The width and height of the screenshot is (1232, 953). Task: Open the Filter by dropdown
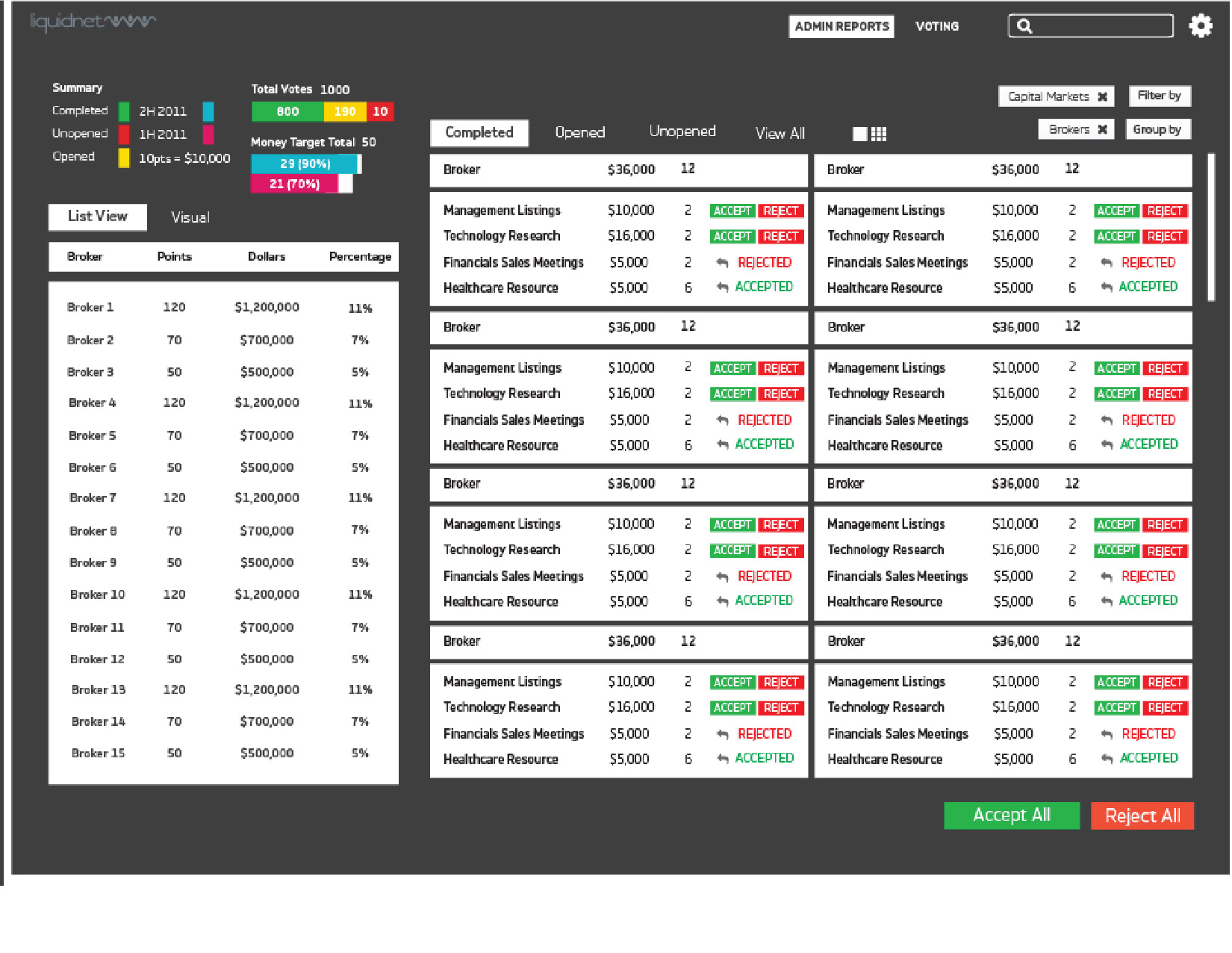tap(1159, 96)
